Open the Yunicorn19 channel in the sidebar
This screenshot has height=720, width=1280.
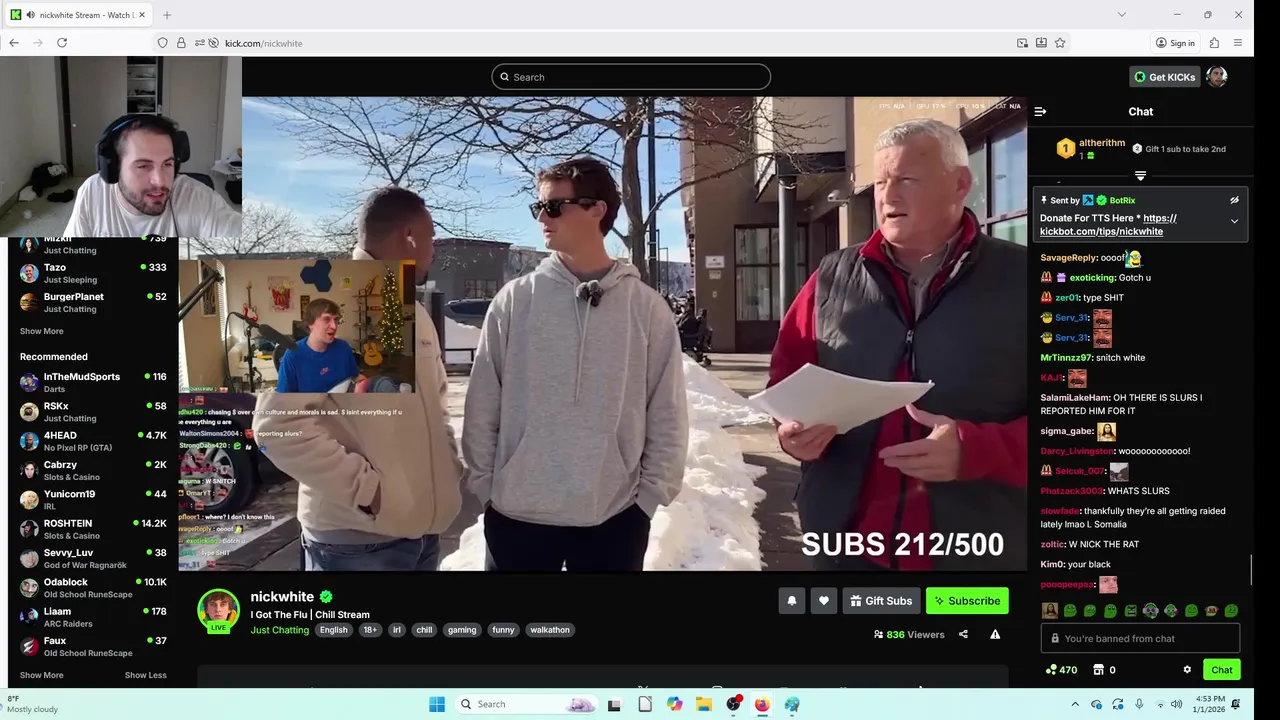click(93, 499)
